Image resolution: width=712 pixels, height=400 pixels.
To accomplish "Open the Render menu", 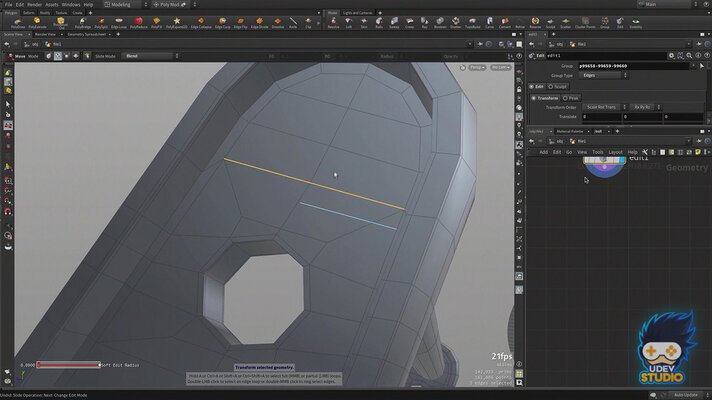I will [x=35, y=4].
